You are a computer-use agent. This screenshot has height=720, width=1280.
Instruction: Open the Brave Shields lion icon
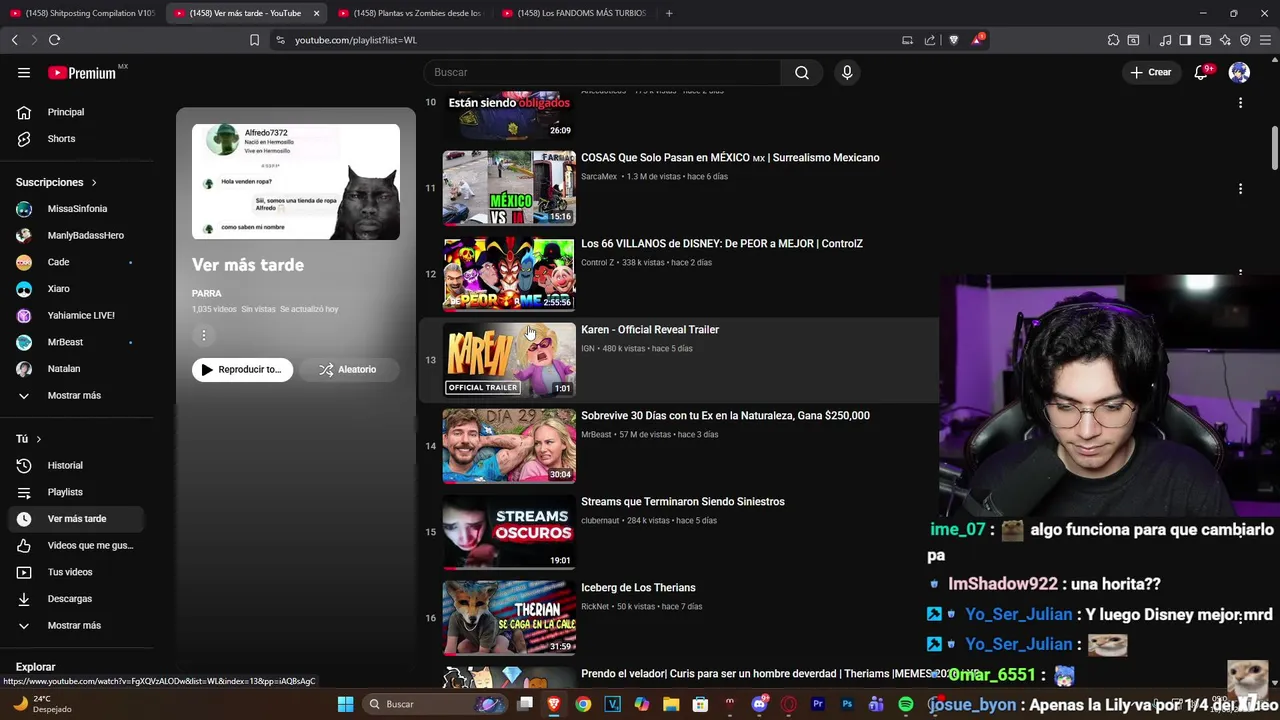953,40
